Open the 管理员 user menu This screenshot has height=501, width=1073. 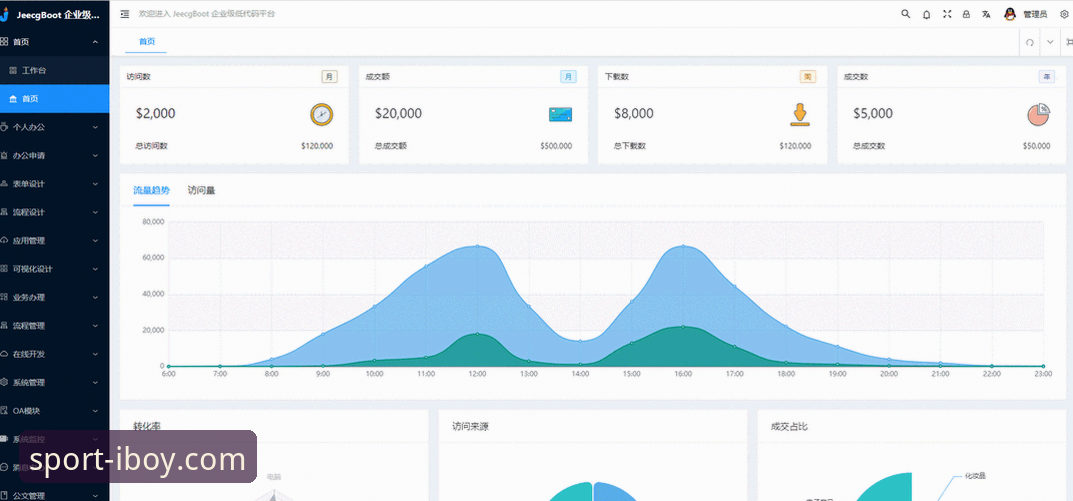click(x=1035, y=14)
